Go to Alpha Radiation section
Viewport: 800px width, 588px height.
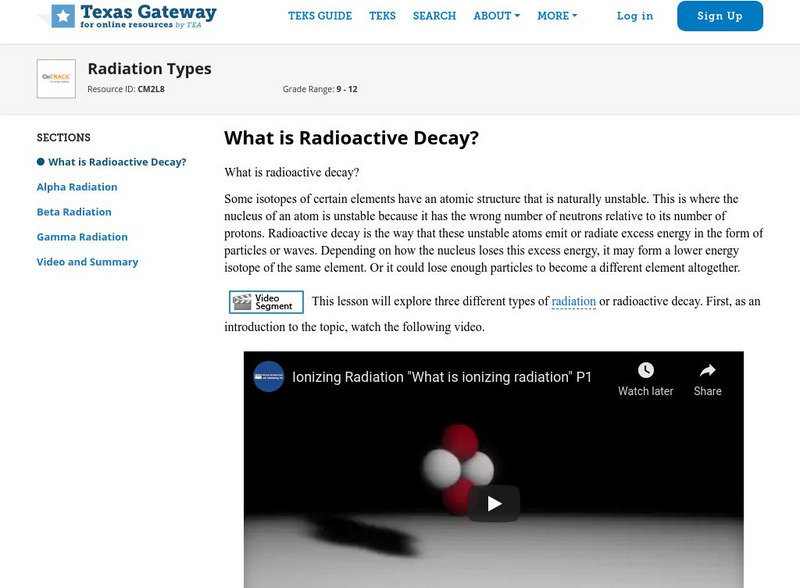click(77, 187)
